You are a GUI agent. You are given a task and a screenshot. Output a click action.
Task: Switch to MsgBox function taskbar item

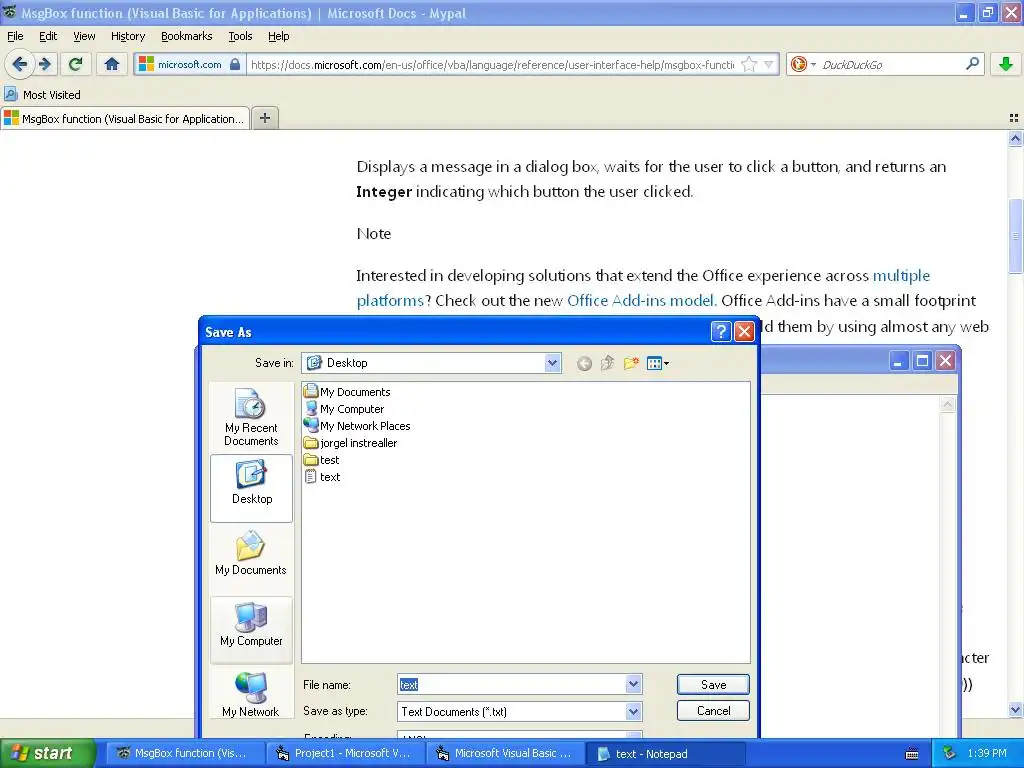(x=186, y=754)
